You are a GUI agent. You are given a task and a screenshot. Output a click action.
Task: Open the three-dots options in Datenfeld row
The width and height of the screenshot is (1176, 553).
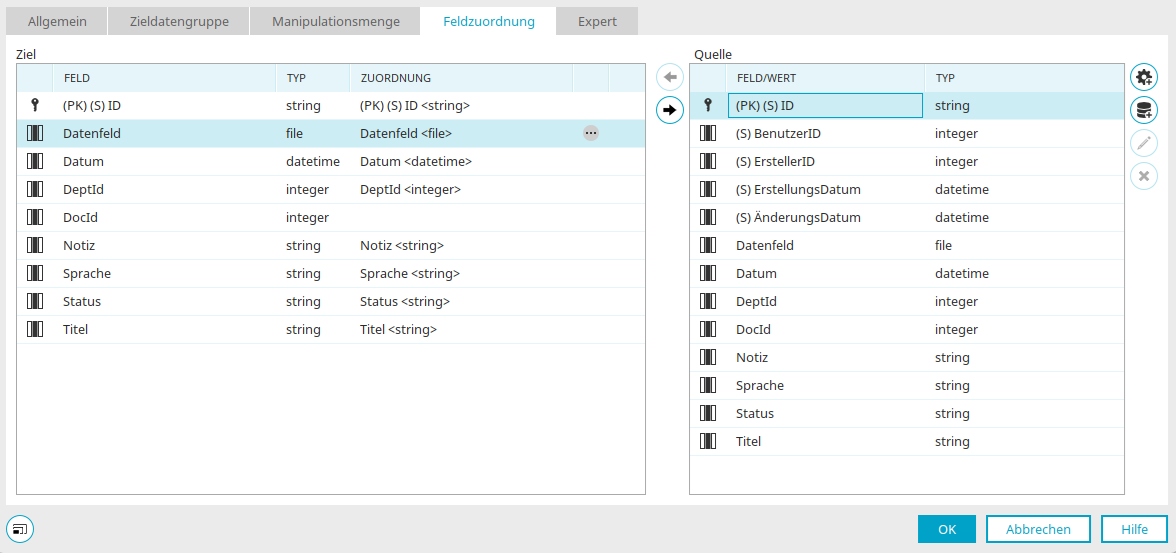(x=591, y=134)
